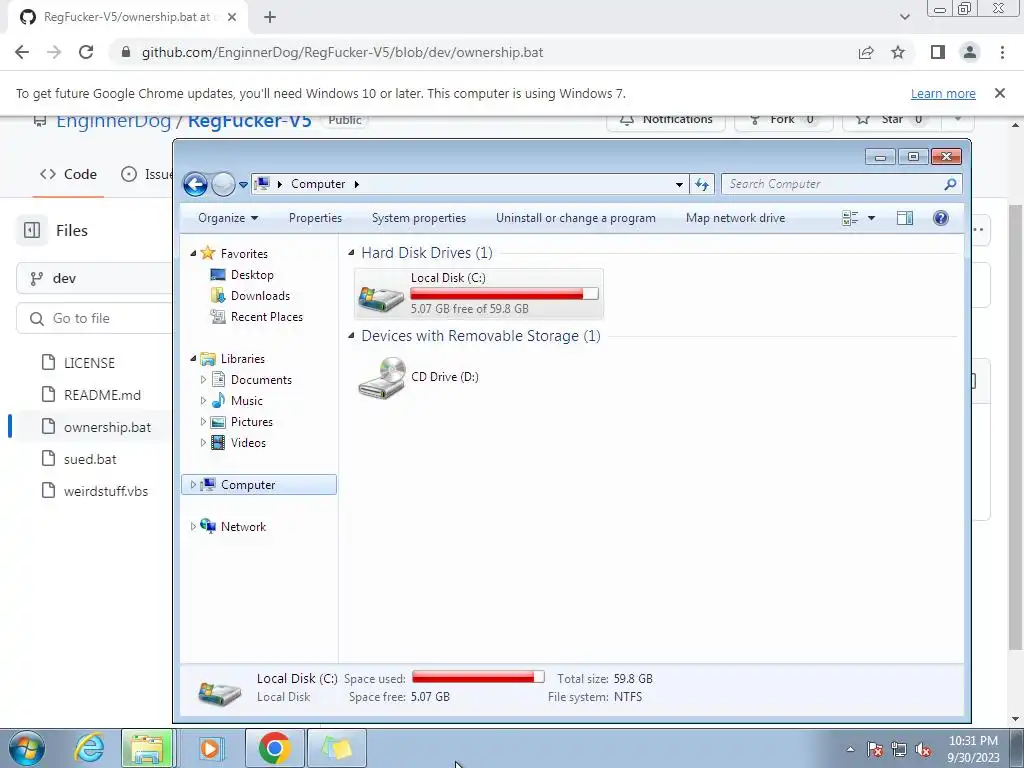This screenshot has height=768, width=1024.
Task: Open the view options dropdown arrow
Action: click(871, 218)
